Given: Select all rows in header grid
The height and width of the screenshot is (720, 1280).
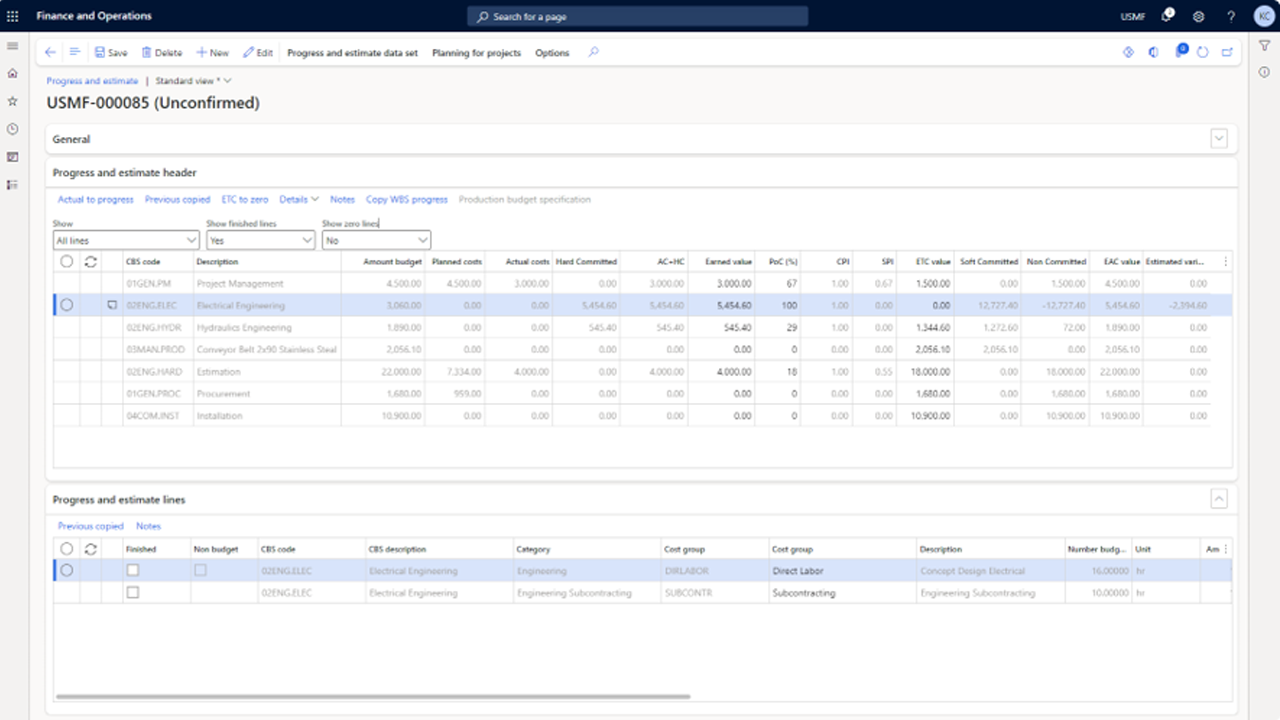Looking at the screenshot, I should [67, 262].
